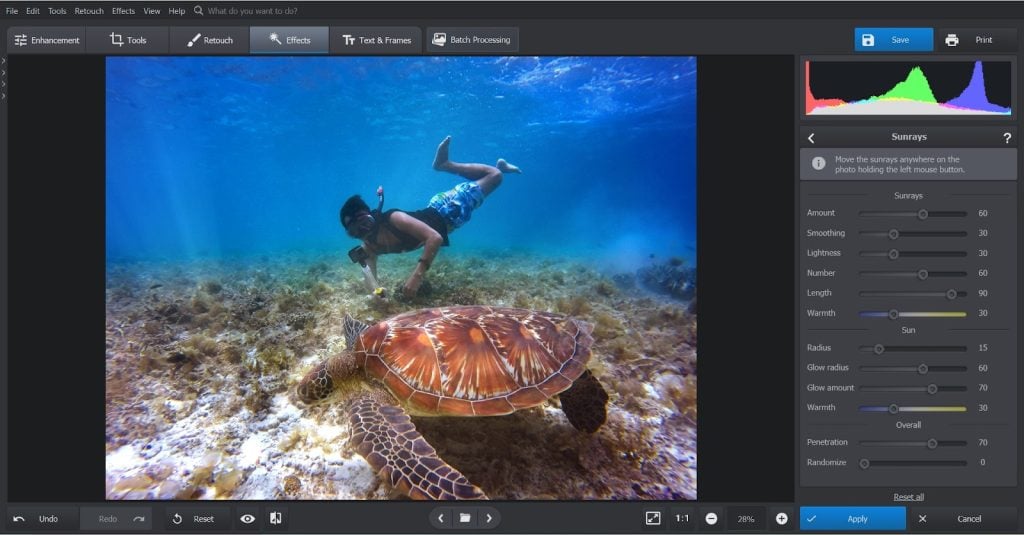Viewport: 1024px width, 535px height.
Task: Click the histogram display
Action: coord(908,88)
